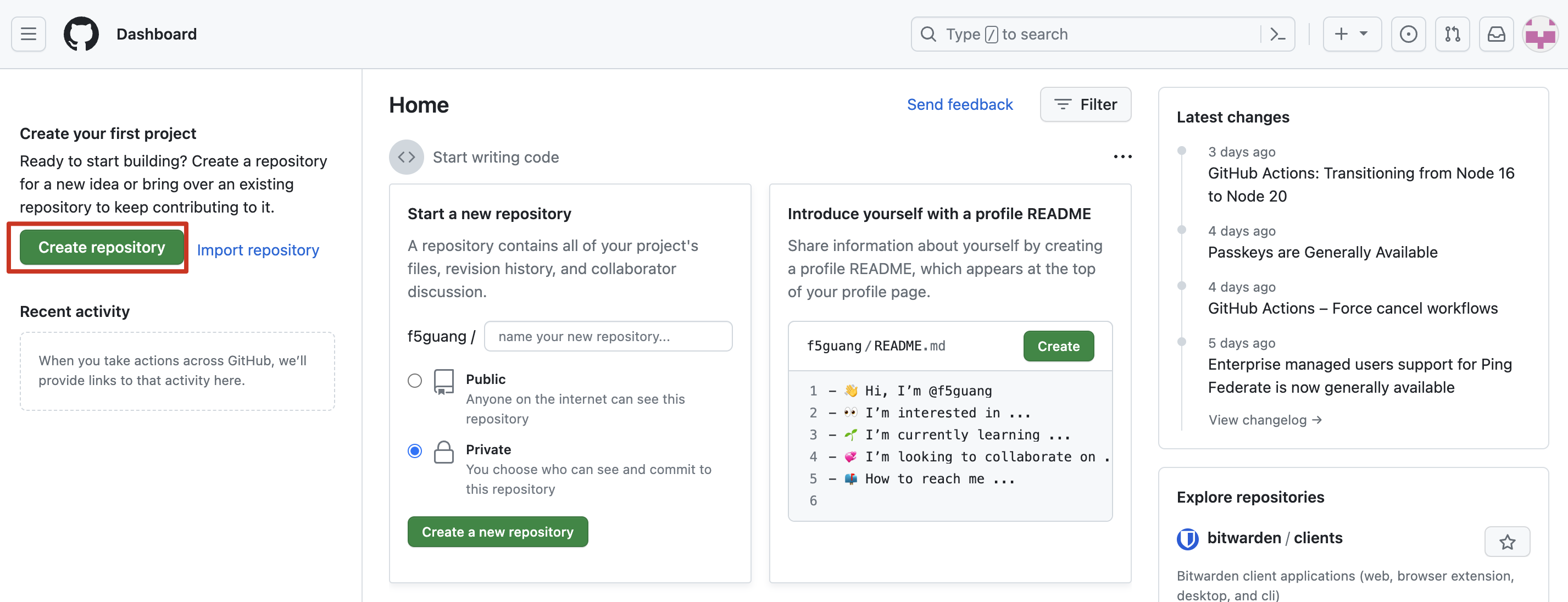This screenshot has width=1568, height=602.
Task: Open bitwarden / clients repository link
Action: (x=1275, y=538)
